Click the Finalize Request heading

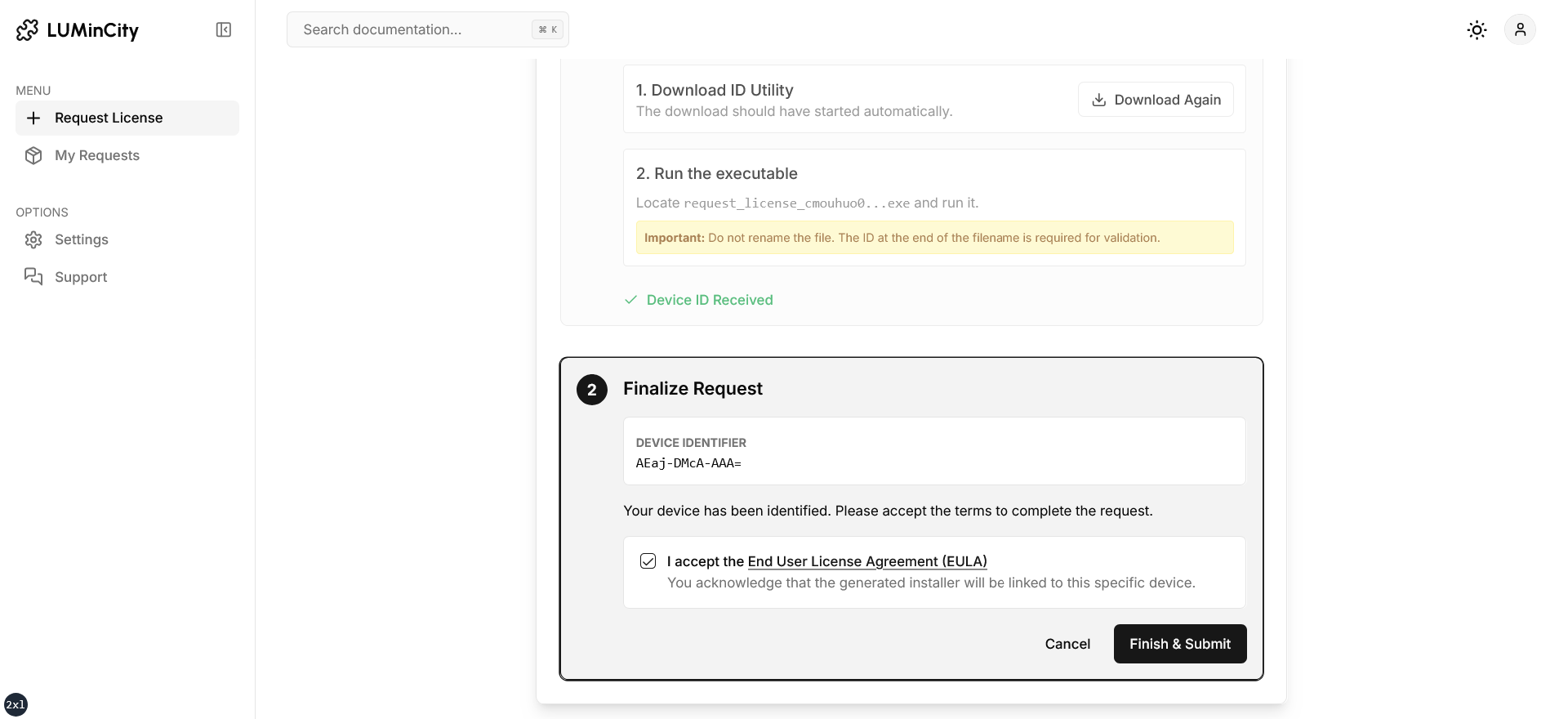(693, 389)
